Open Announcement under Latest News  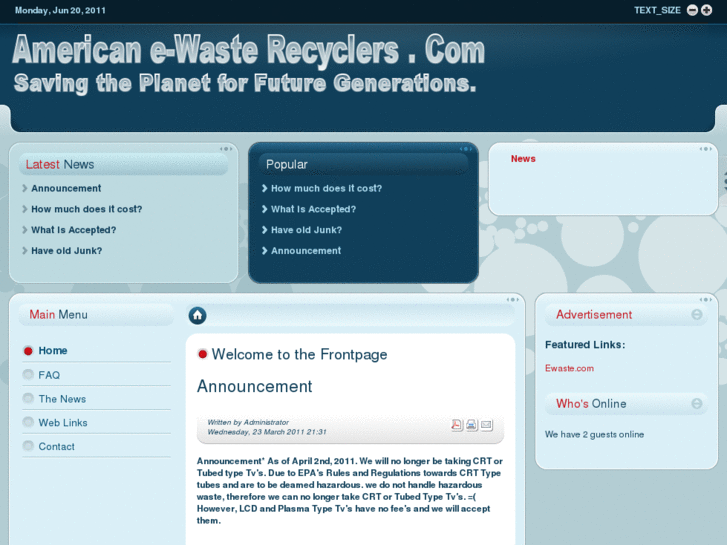pos(66,188)
